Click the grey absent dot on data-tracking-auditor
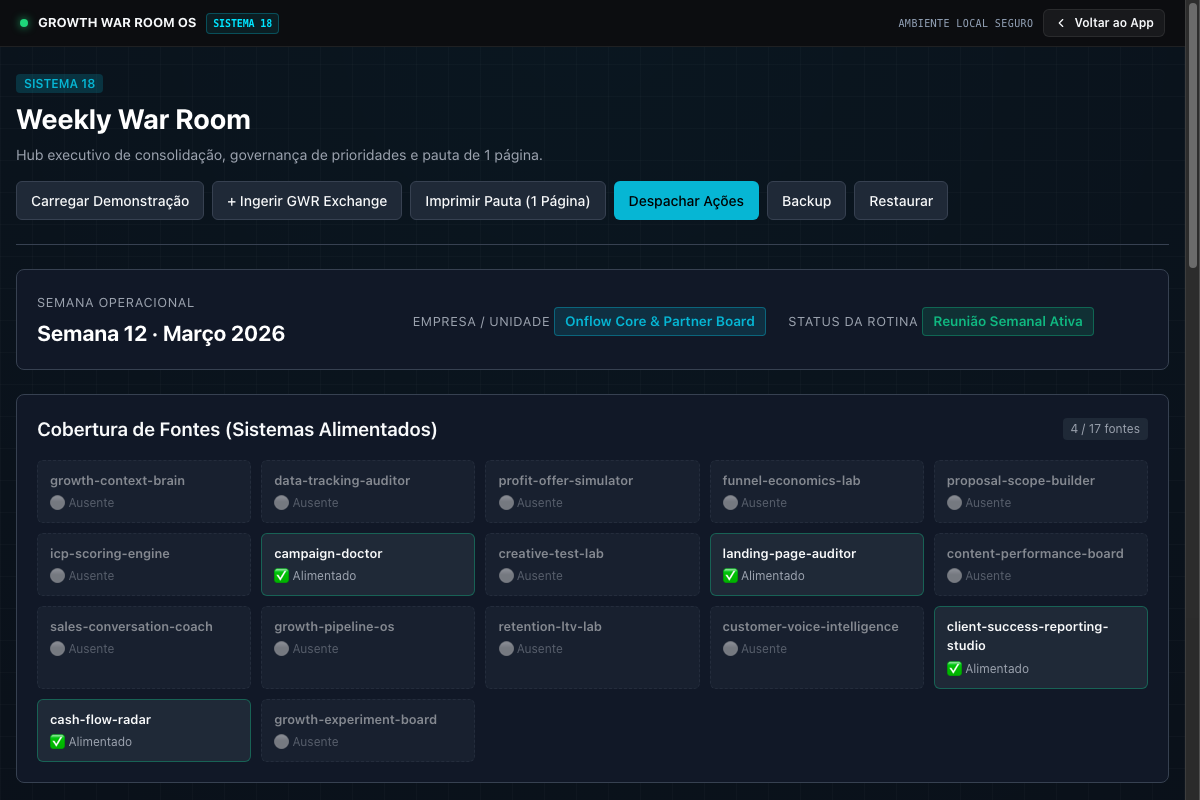Viewport: 1200px width, 800px height. (281, 503)
